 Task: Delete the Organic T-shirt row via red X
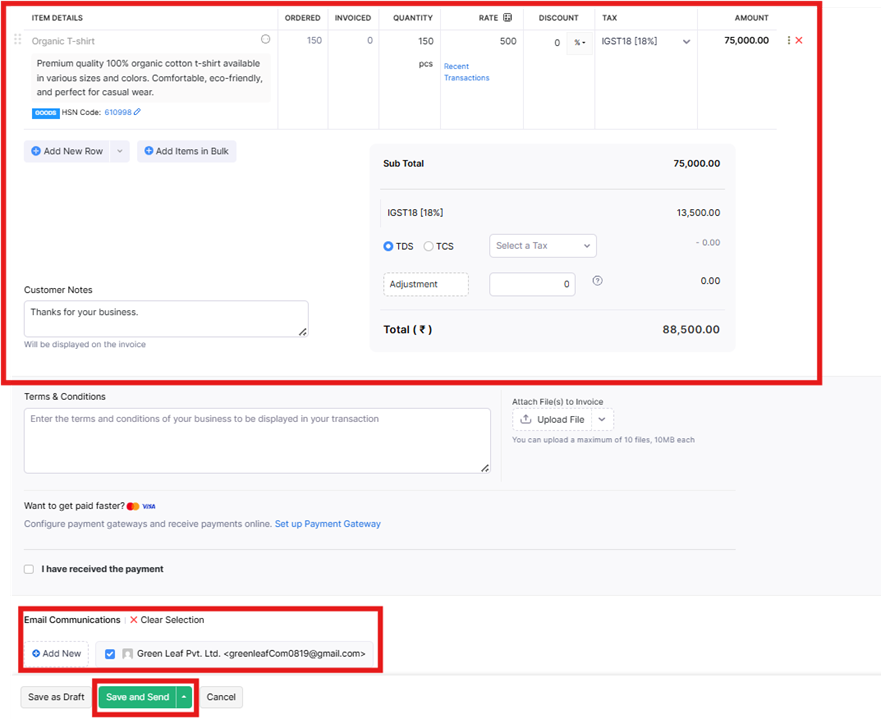(x=798, y=40)
